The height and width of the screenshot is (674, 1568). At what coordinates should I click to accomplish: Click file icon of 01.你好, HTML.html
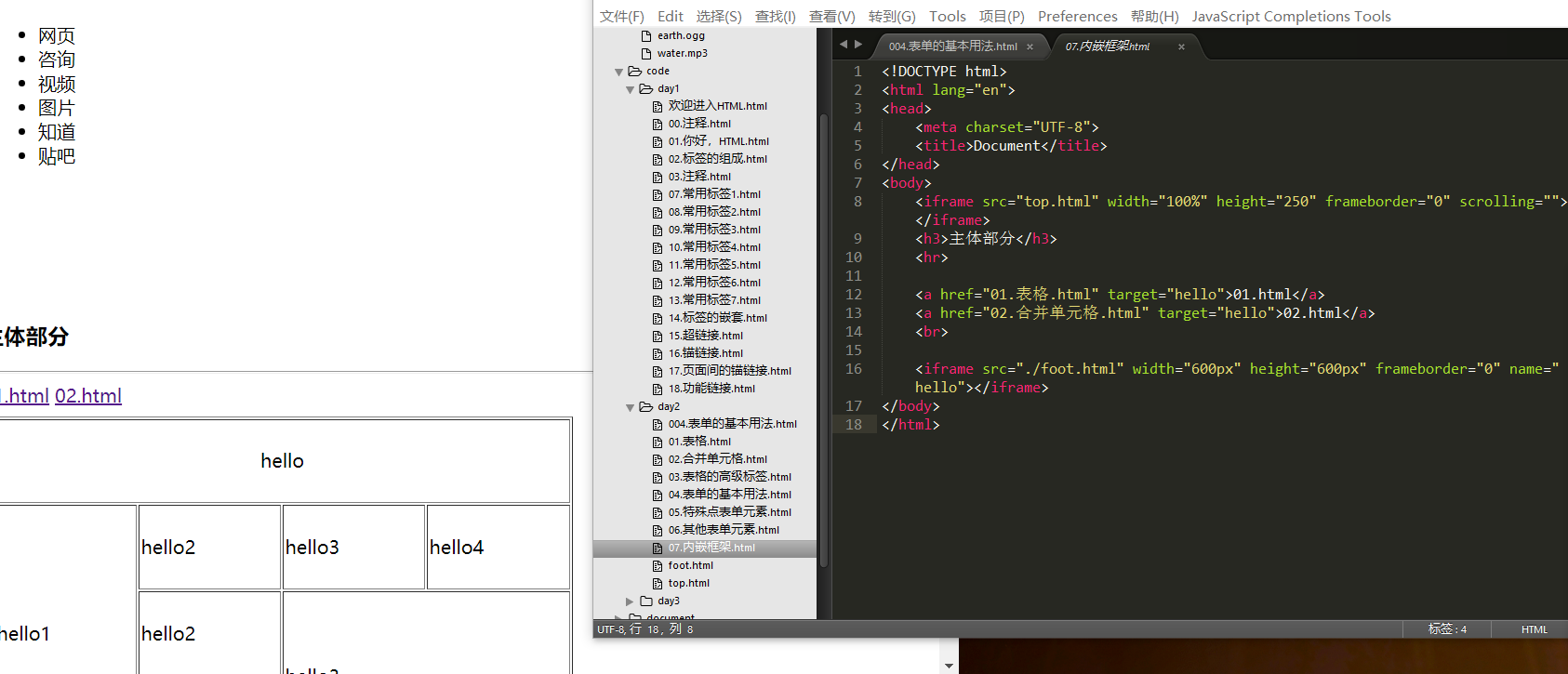tap(658, 142)
